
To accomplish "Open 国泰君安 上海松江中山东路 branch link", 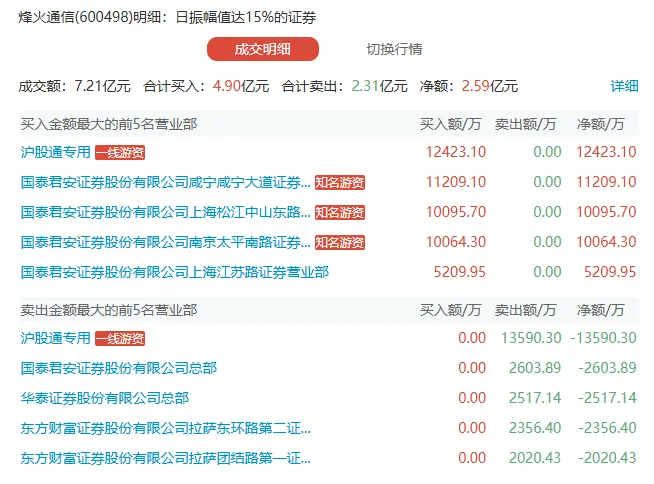I will [x=166, y=212].
